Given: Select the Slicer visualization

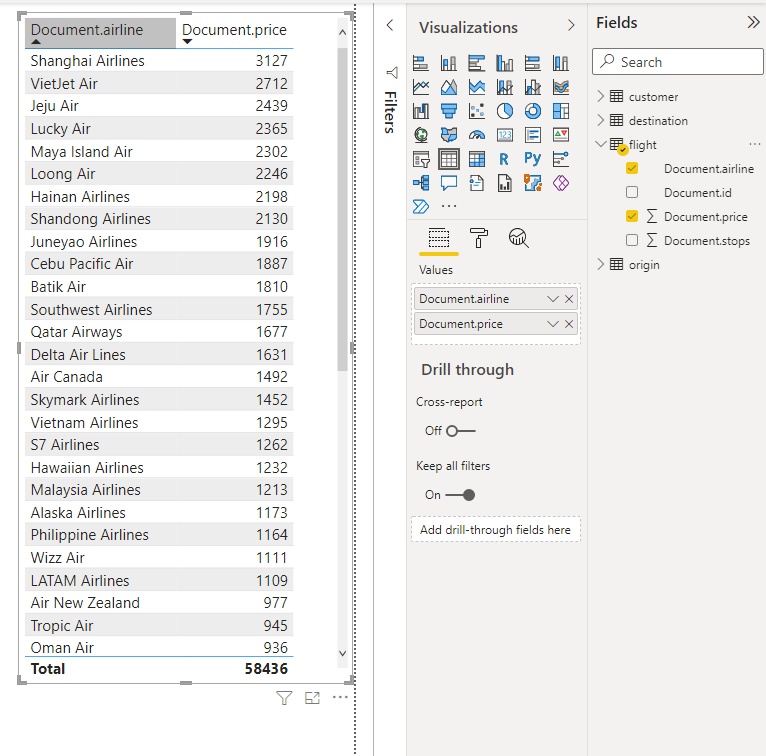Looking at the screenshot, I should (x=421, y=159).
